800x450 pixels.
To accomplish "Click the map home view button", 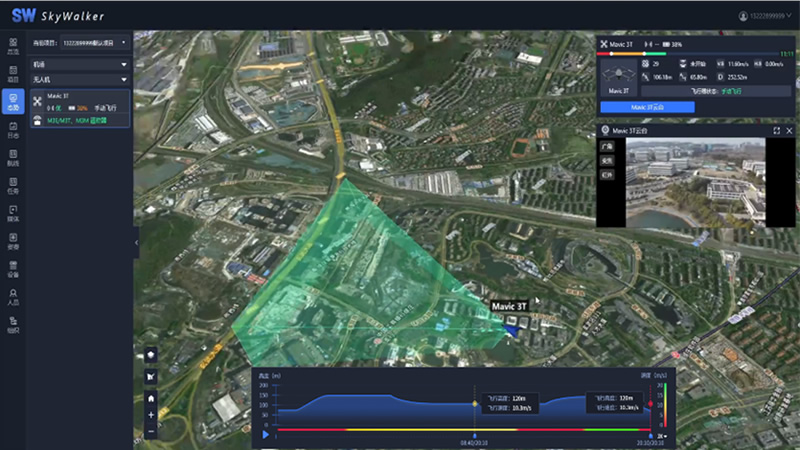I will [151, 397].
